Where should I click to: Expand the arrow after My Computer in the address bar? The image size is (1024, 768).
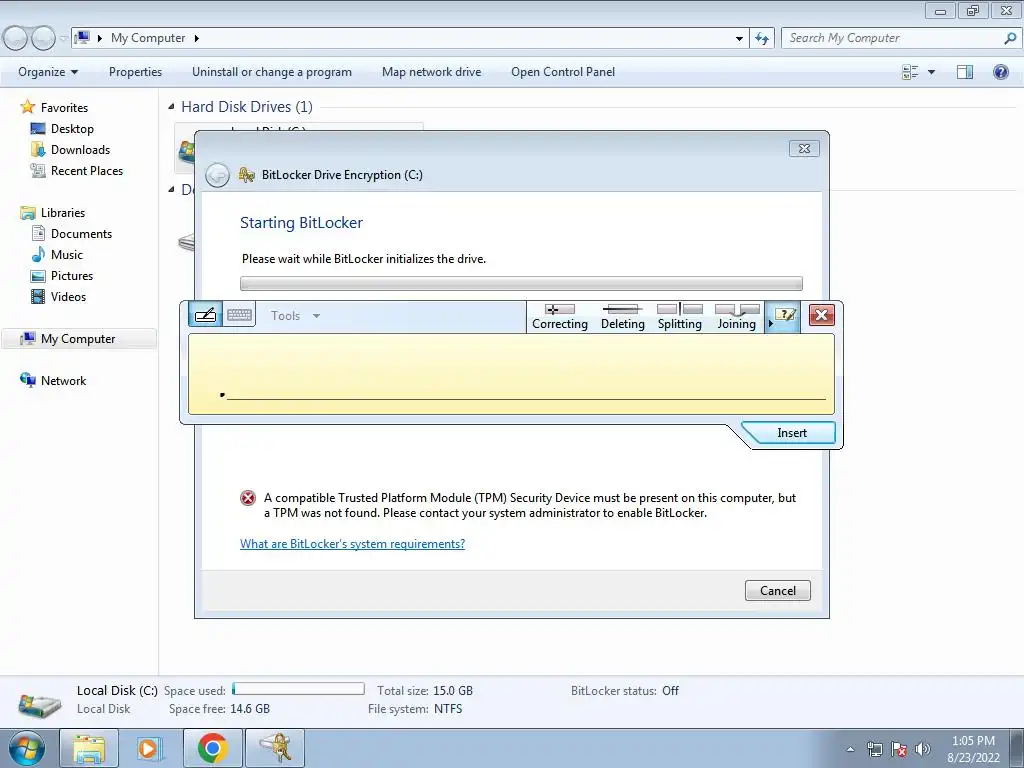[x=197, y=39]
